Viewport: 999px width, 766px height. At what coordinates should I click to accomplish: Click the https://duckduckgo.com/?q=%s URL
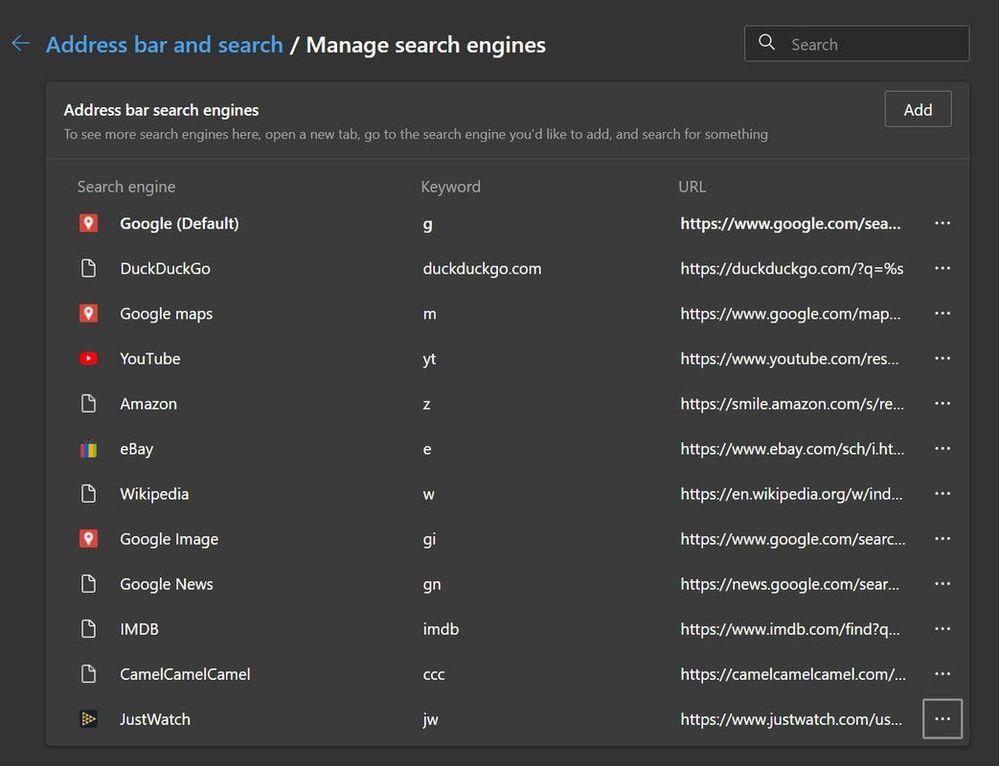pos(792,269)
